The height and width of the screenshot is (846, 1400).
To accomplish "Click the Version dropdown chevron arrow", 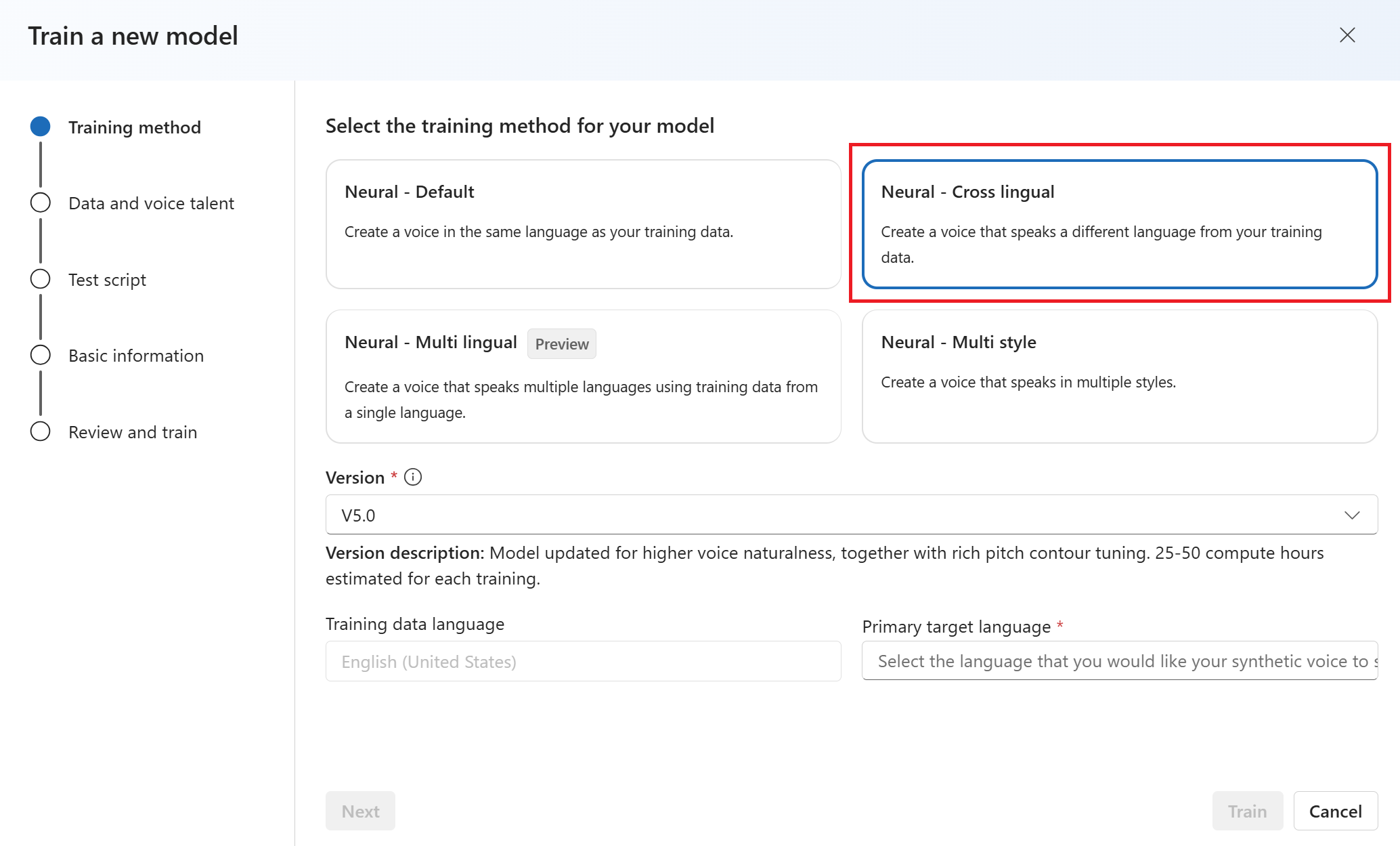I will (1351, 515).
